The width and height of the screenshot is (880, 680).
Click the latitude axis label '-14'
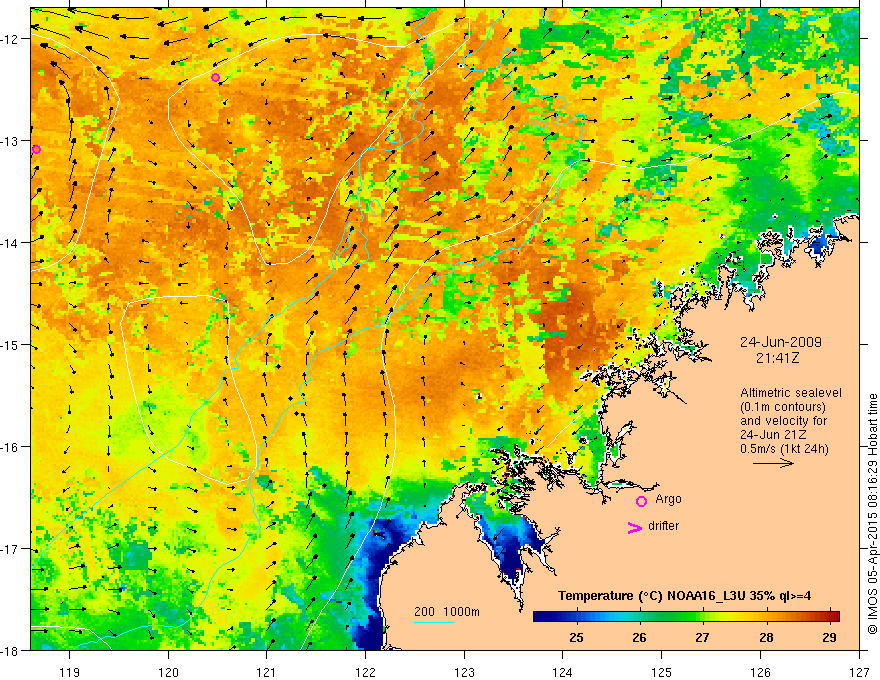[x=11, y=243]
